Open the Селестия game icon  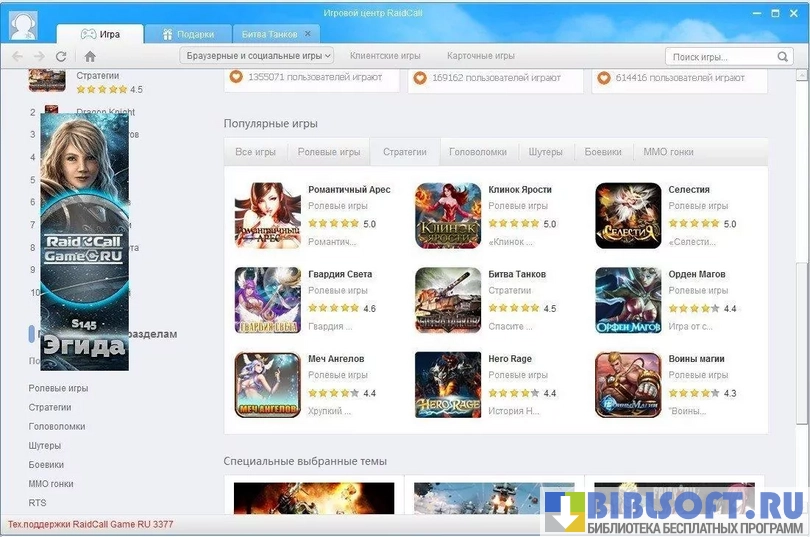(628, 215)
